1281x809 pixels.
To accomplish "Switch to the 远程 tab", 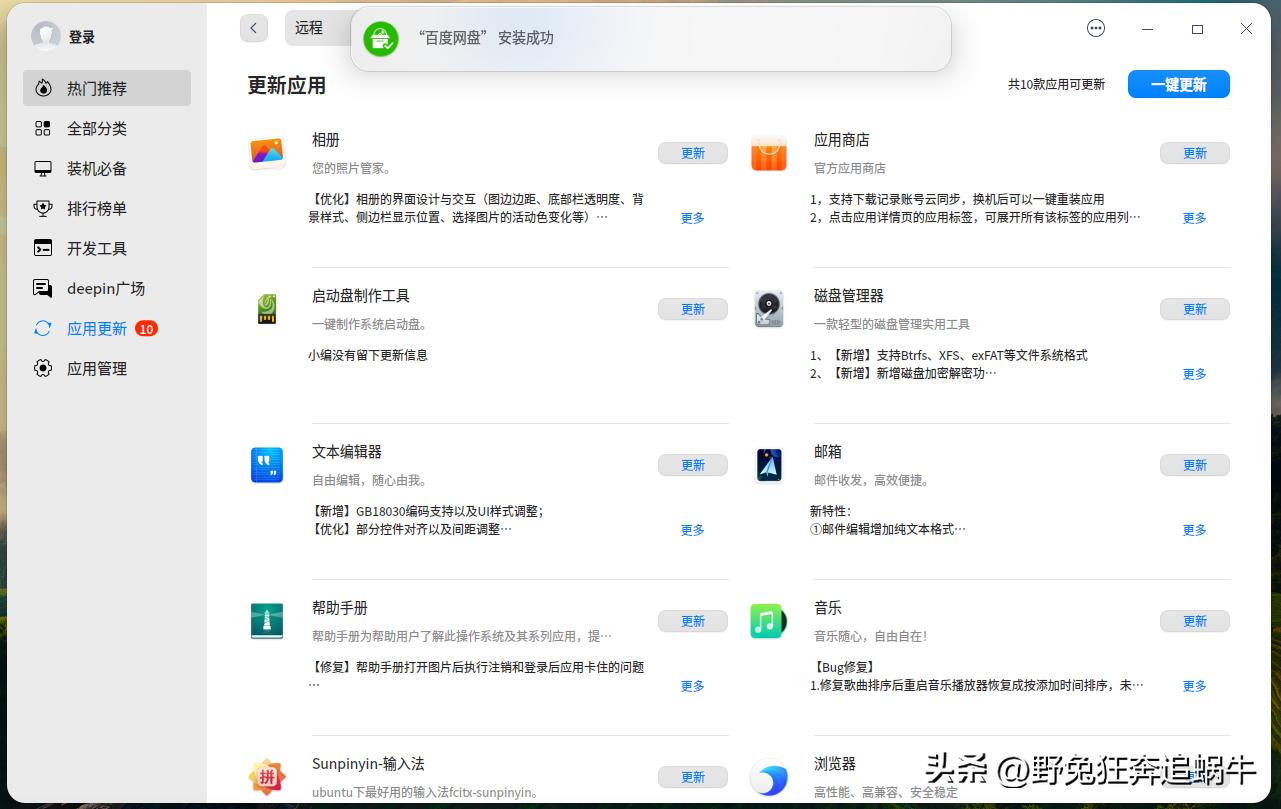I will click(308, 28).
